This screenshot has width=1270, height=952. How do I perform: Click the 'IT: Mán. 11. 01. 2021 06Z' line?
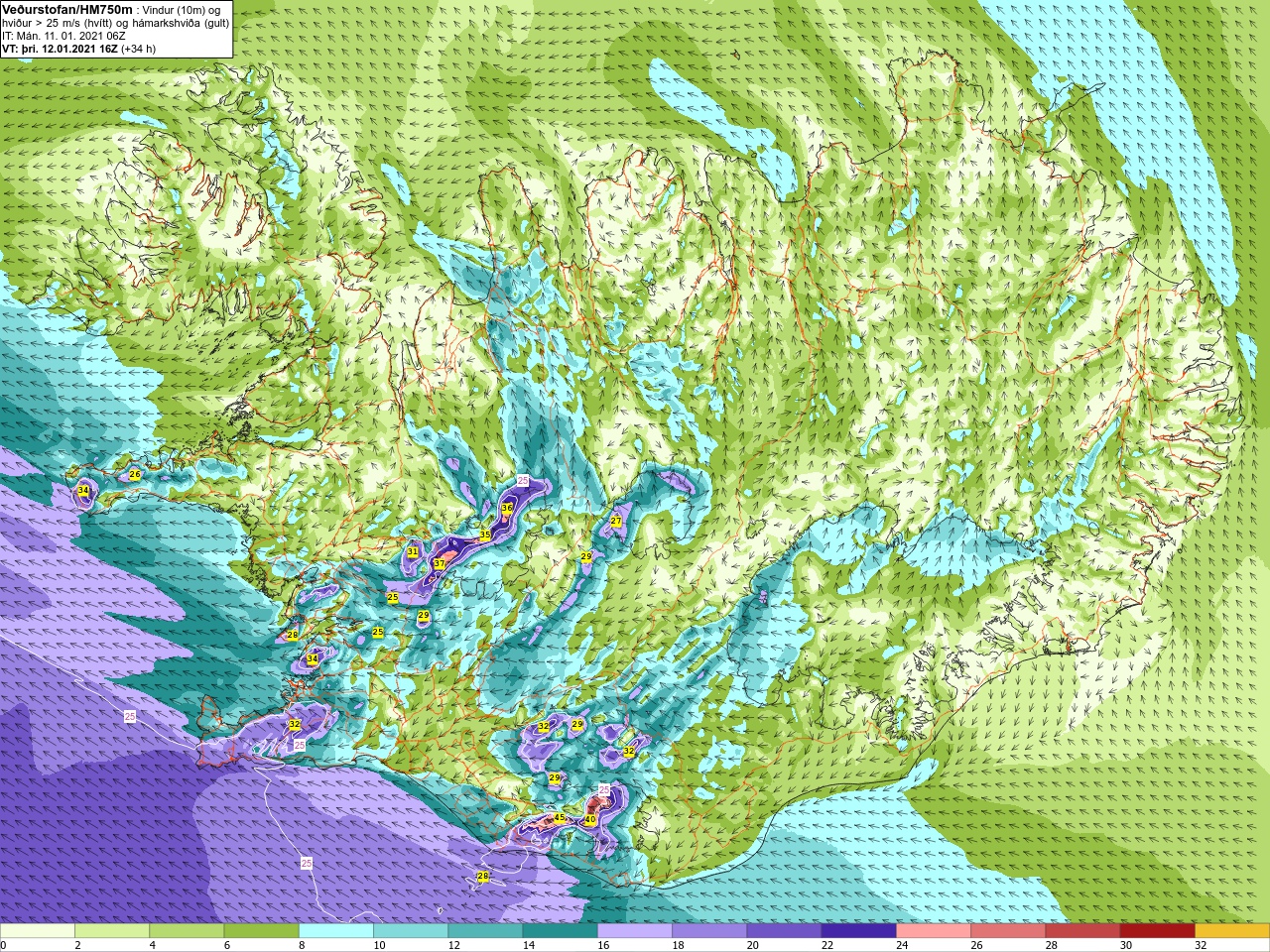pos(63,36)
